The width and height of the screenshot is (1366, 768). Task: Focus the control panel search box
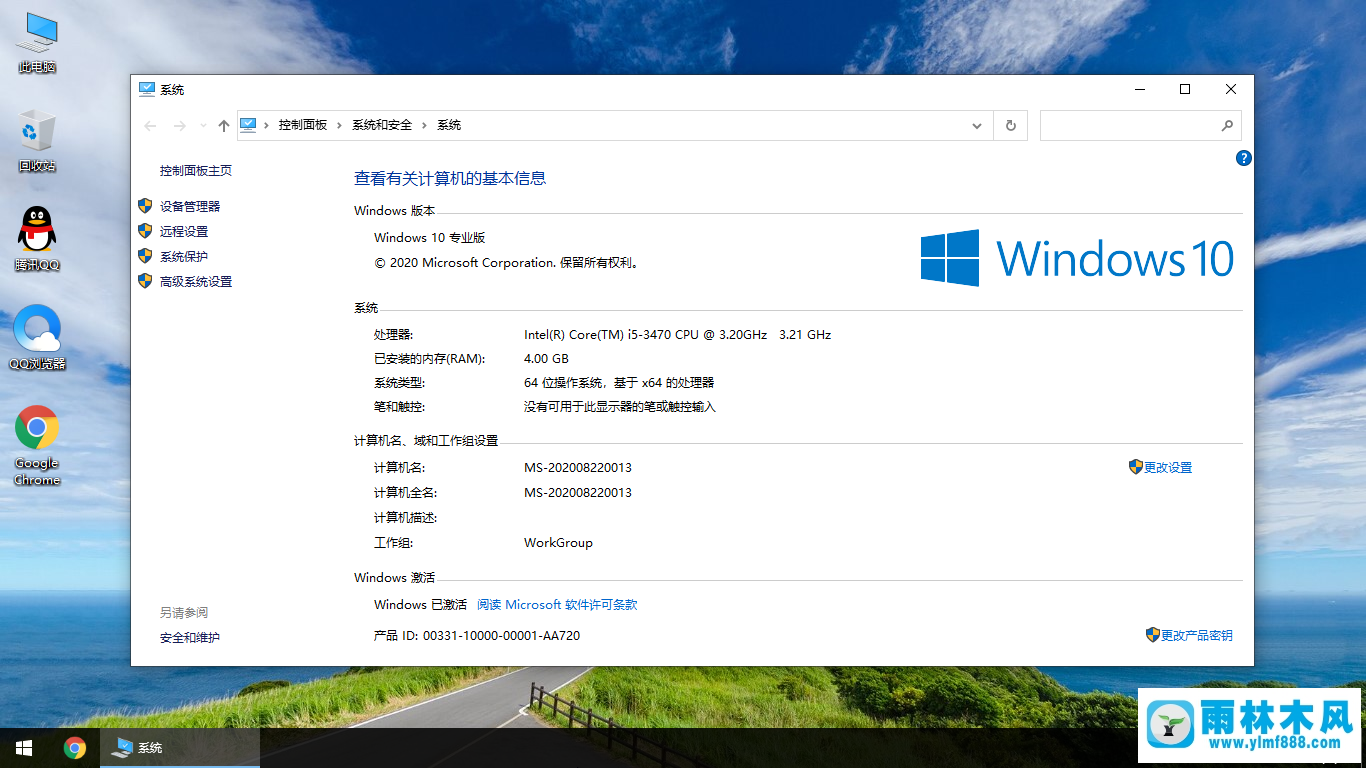[1141, 125]
